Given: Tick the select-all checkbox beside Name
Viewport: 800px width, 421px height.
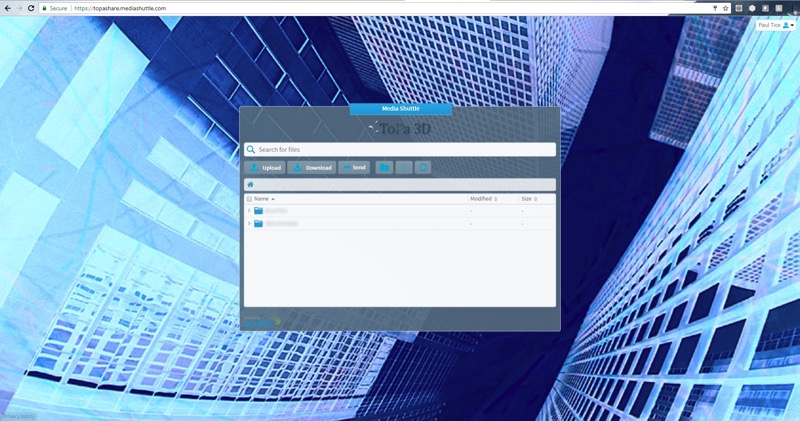Looking at the screenshot, I should (x=249, y=199).
